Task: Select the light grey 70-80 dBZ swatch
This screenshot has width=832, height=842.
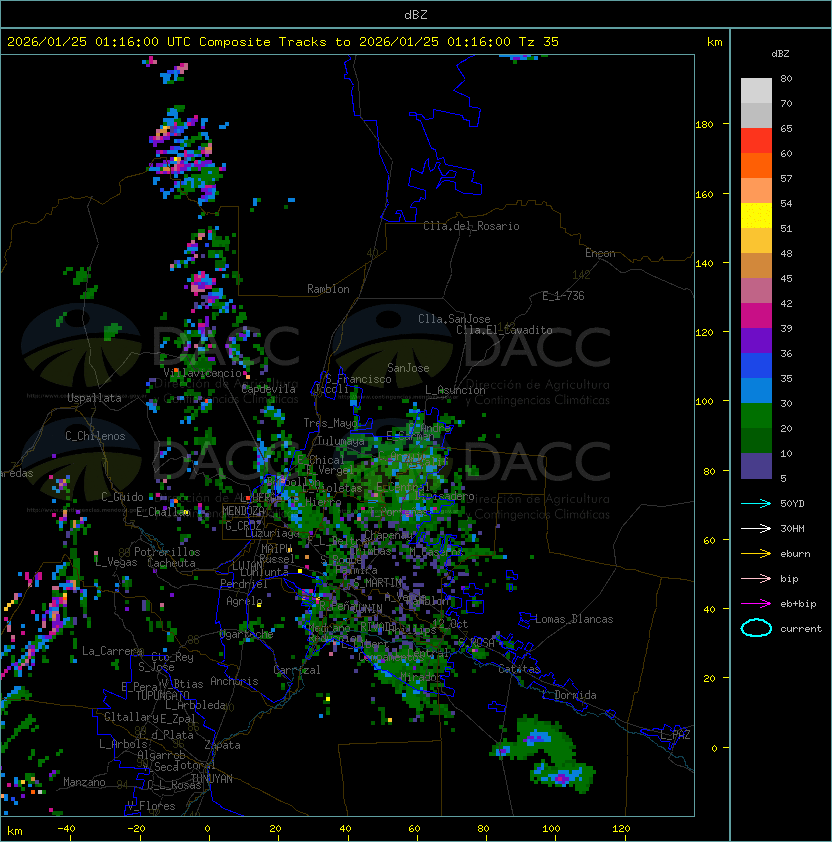Action: click(756, 90)
